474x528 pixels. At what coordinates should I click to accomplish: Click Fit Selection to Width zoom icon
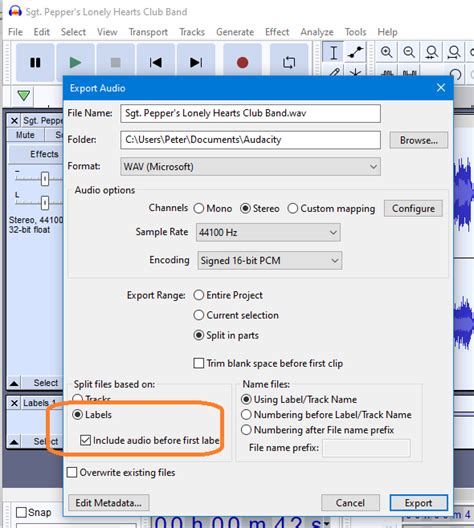432,52
